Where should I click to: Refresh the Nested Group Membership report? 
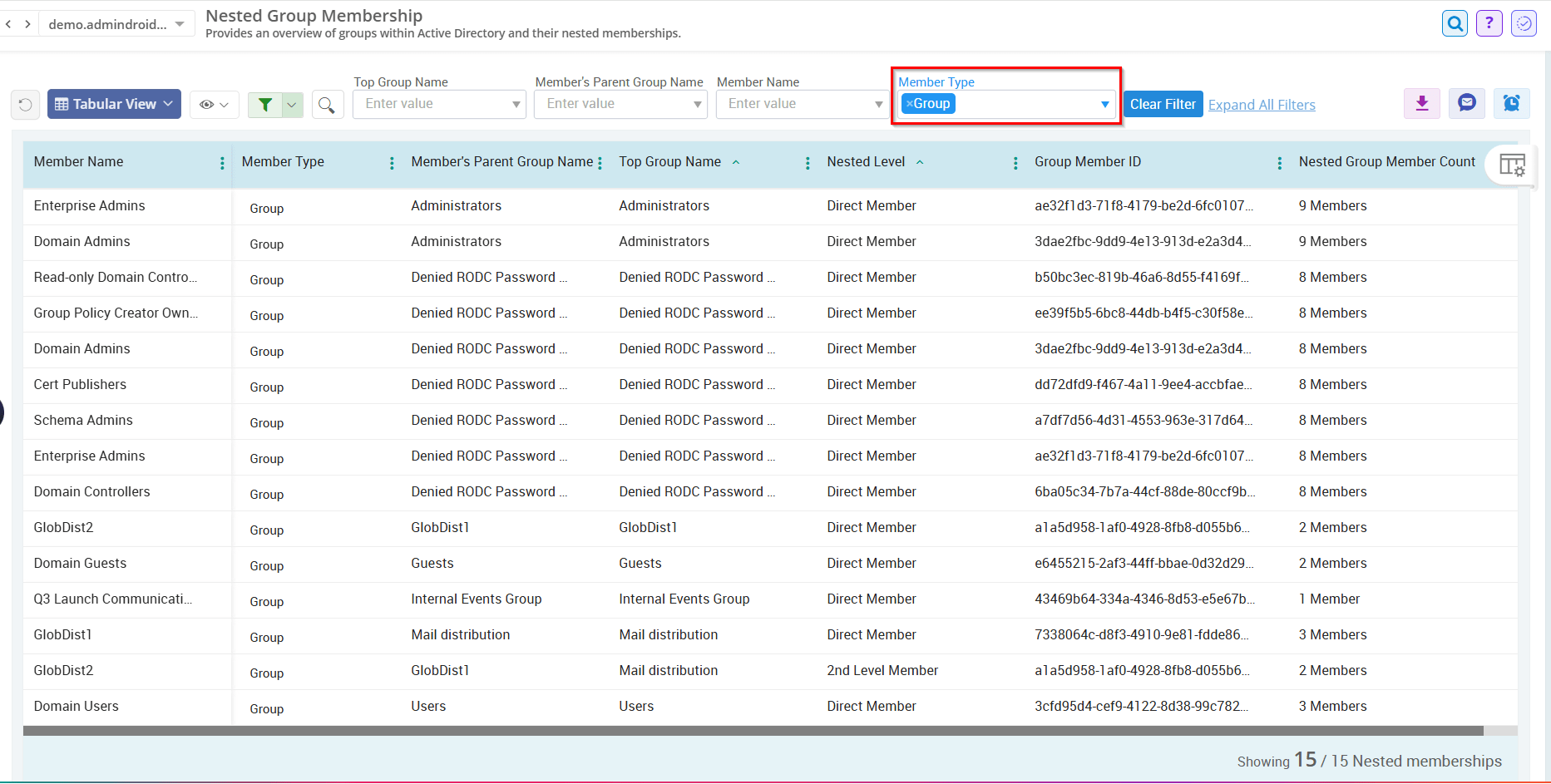(x=25, y=104)
